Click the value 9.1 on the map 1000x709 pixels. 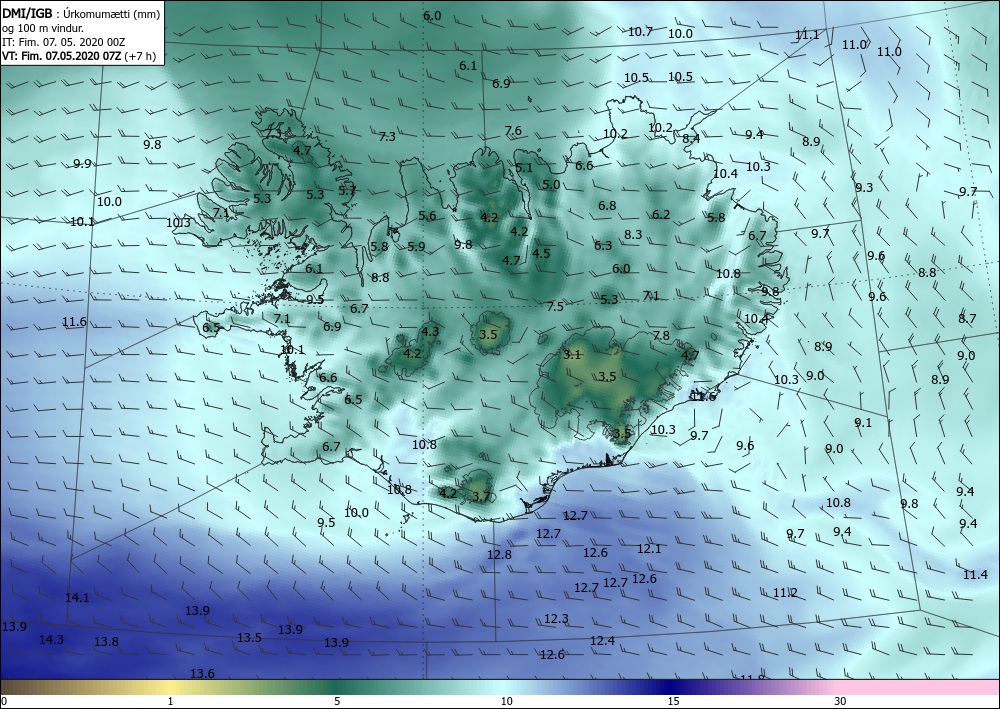pyautogui.click(x=863, y=422)
